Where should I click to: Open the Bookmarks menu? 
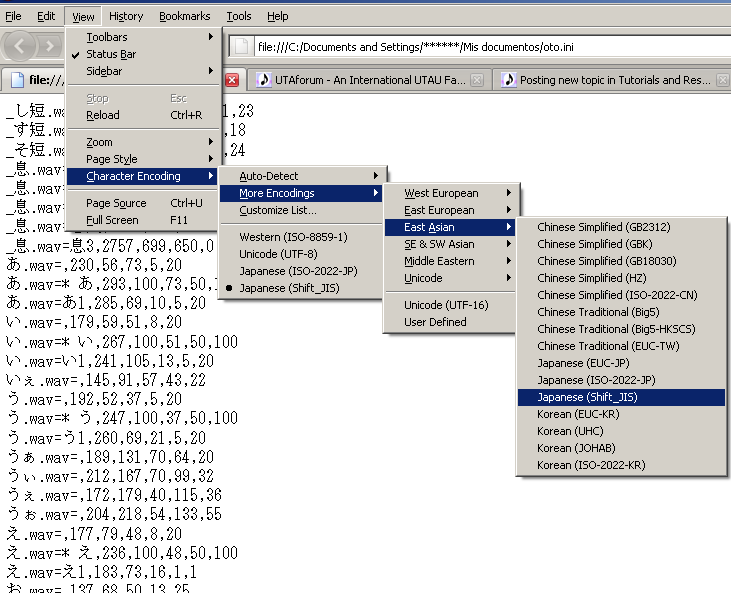click(x=184, y=16)
